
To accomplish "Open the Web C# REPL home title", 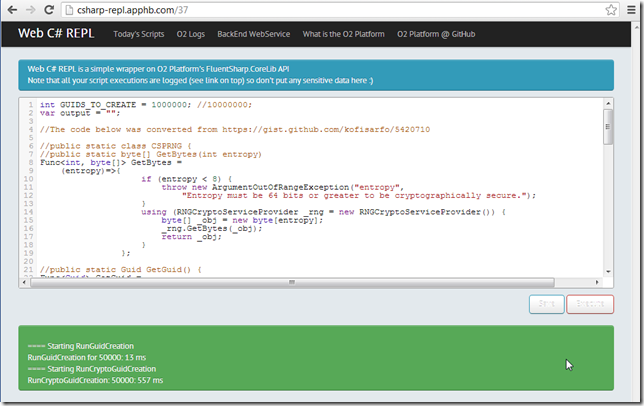I will 56,33.
